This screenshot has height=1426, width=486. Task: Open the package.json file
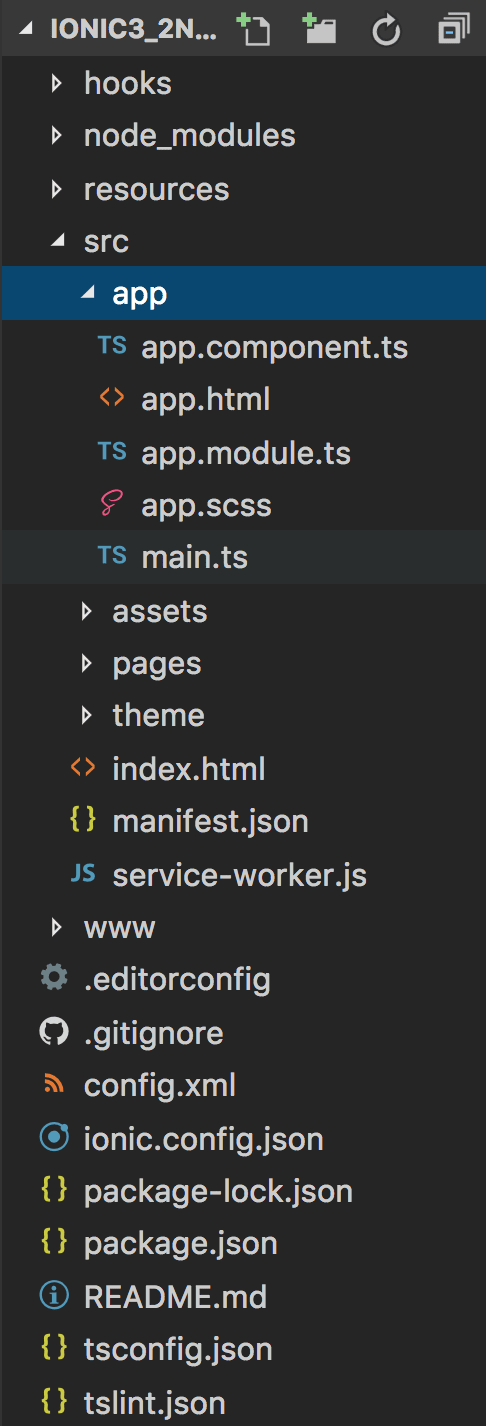pyautogui.click(x=180, y=1243)
